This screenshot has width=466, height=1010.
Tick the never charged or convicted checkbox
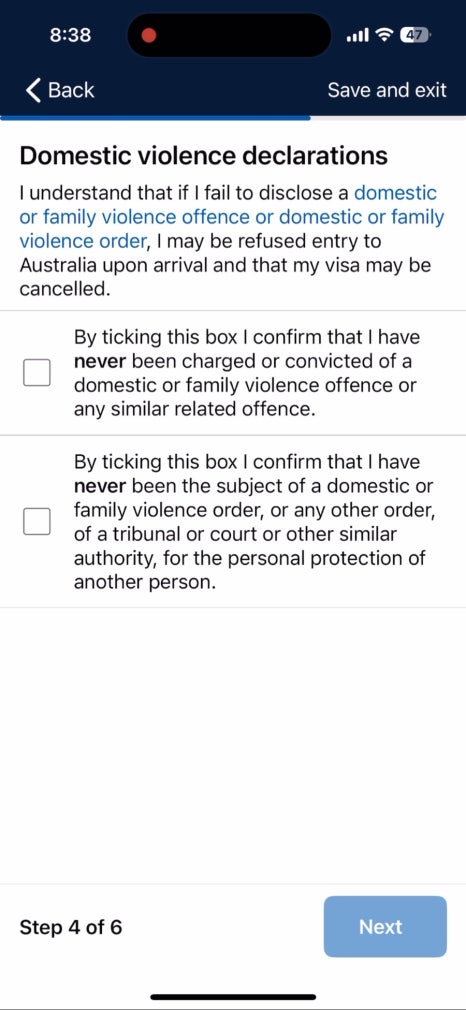click(37, 373)
